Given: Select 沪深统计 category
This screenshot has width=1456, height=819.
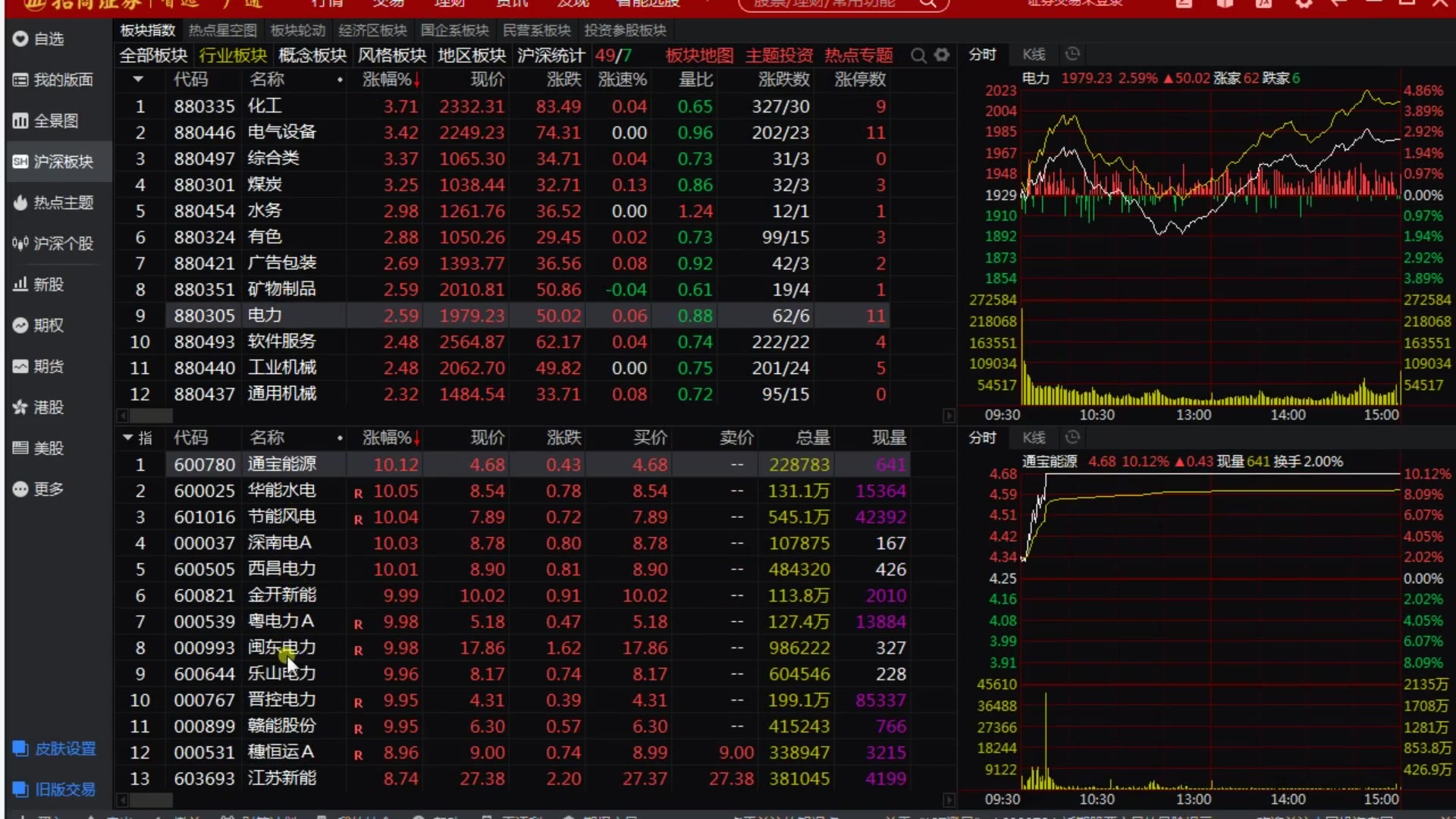Looking at the screenshot, I should click(x=551, y=55).
